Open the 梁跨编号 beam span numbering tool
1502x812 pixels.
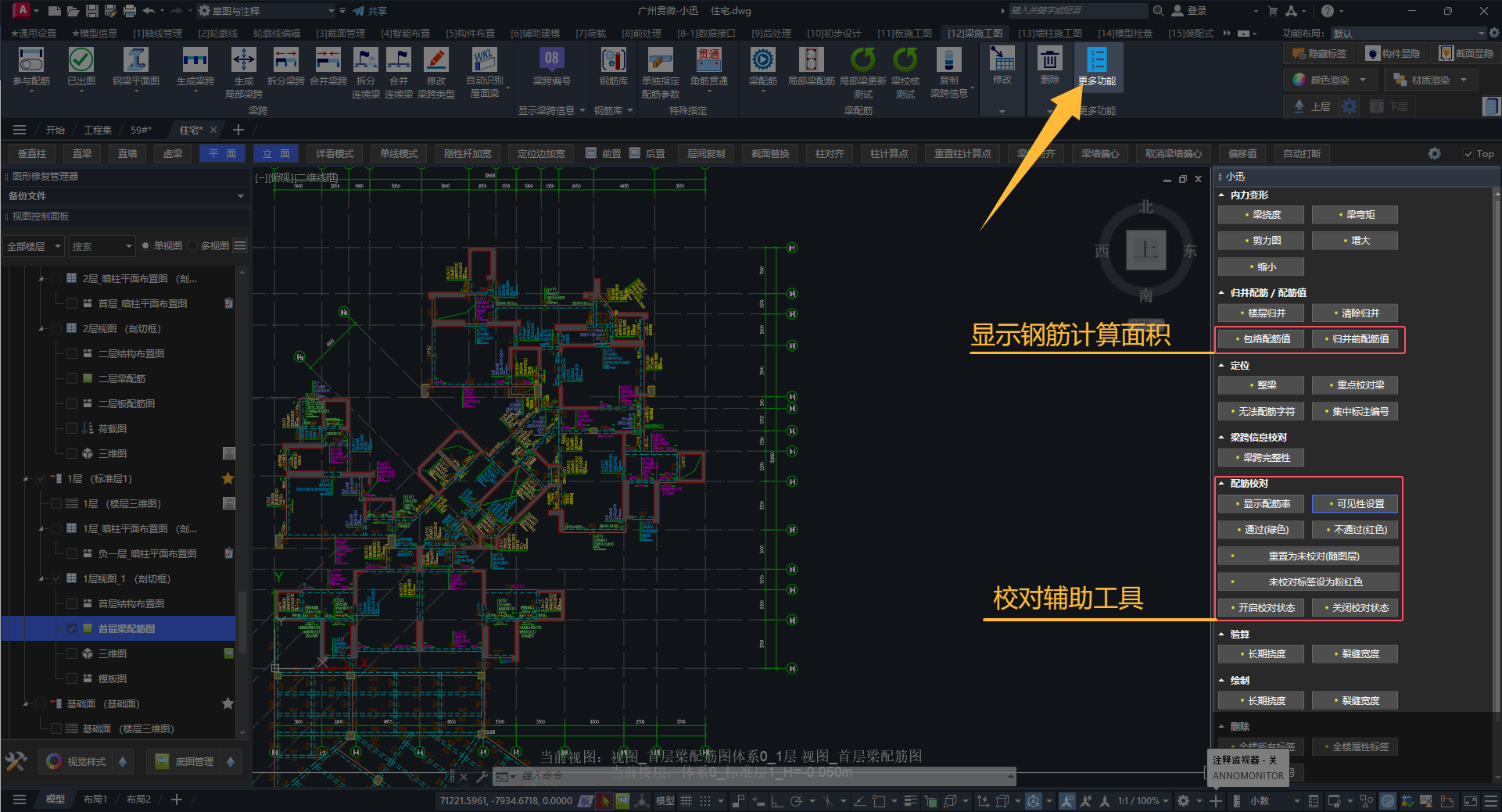coord(551,61)
